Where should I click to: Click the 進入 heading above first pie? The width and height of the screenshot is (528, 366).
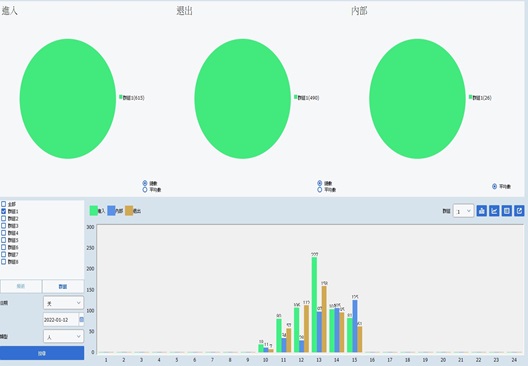tap(9, 11)
